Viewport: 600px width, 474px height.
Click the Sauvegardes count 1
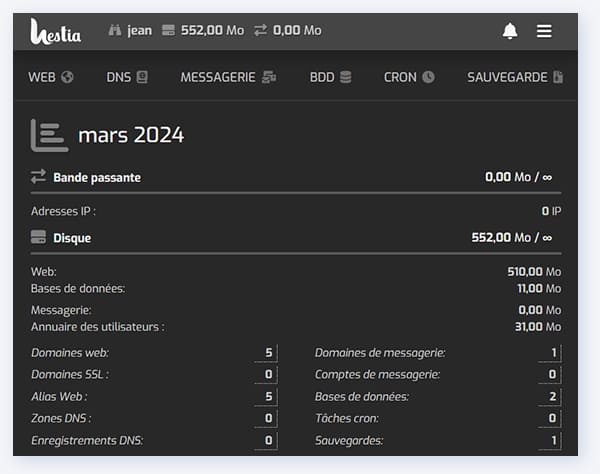(553, 440)
